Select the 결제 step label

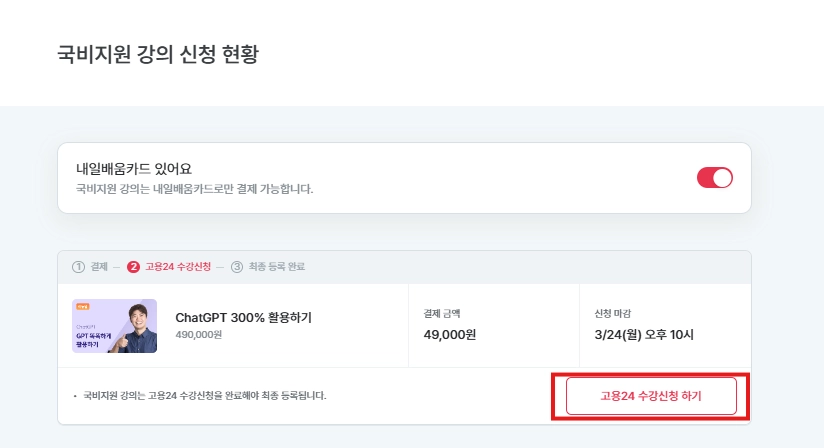point(98,267)
